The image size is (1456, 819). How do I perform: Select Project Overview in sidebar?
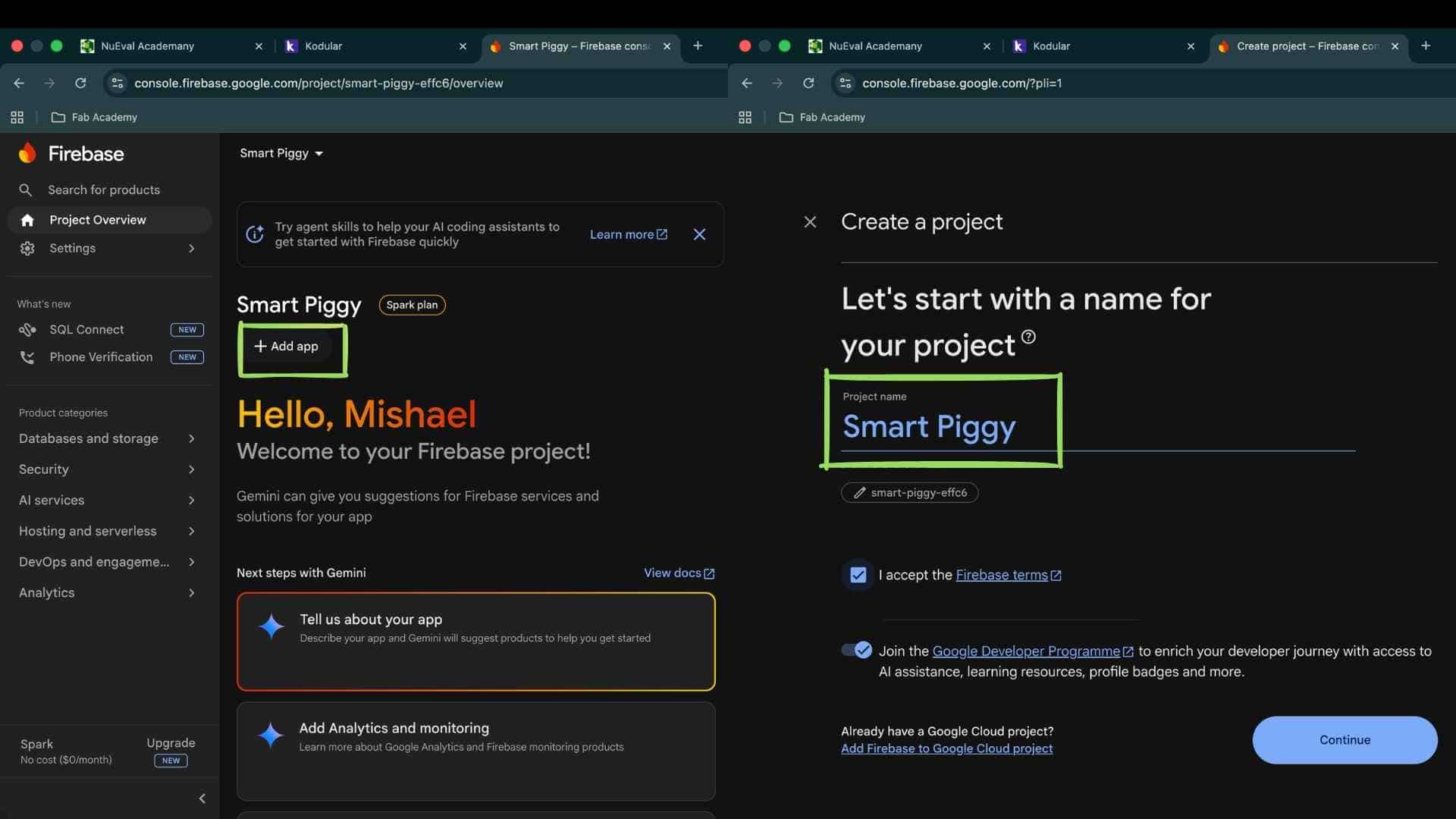coord(109,220)
